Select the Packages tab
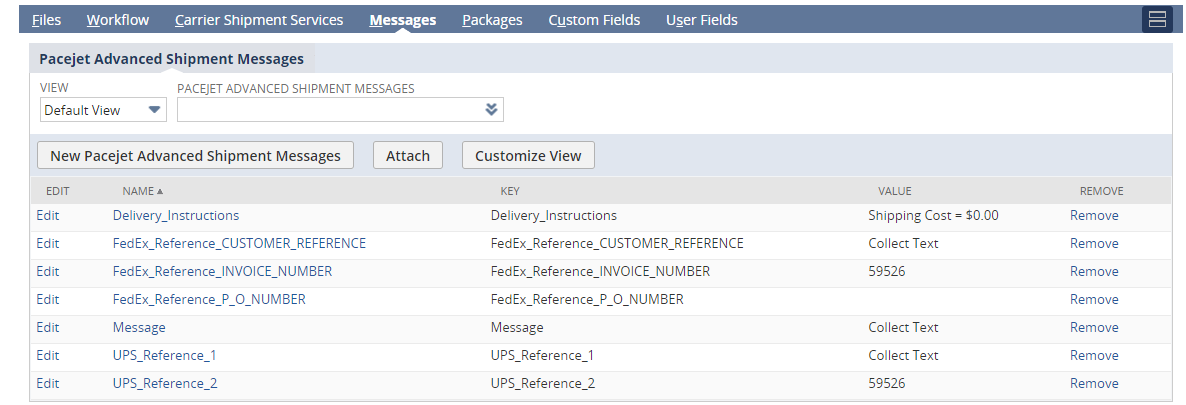 (x=492, y=20)
